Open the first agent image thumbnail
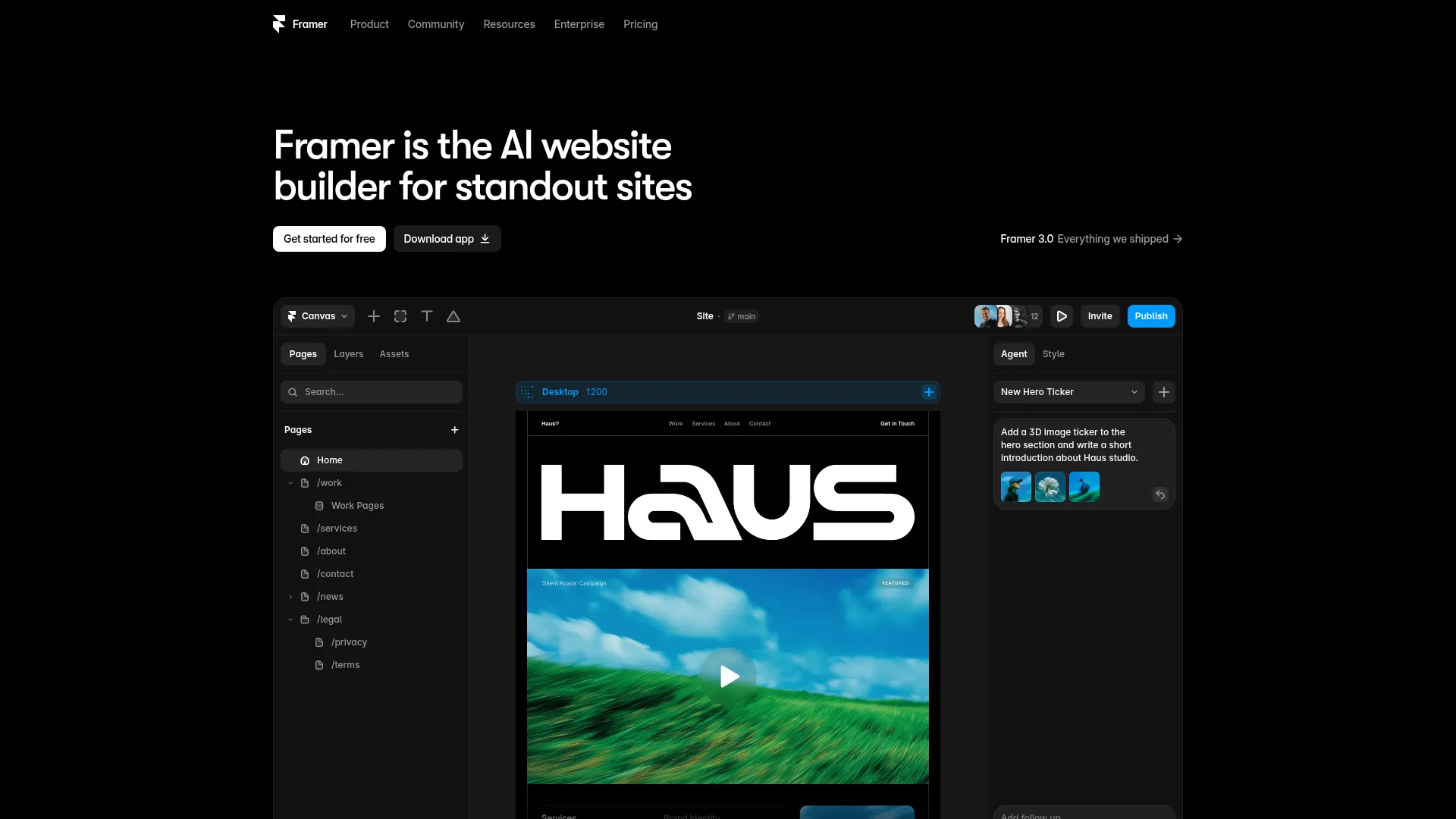 click(1016, 487)
